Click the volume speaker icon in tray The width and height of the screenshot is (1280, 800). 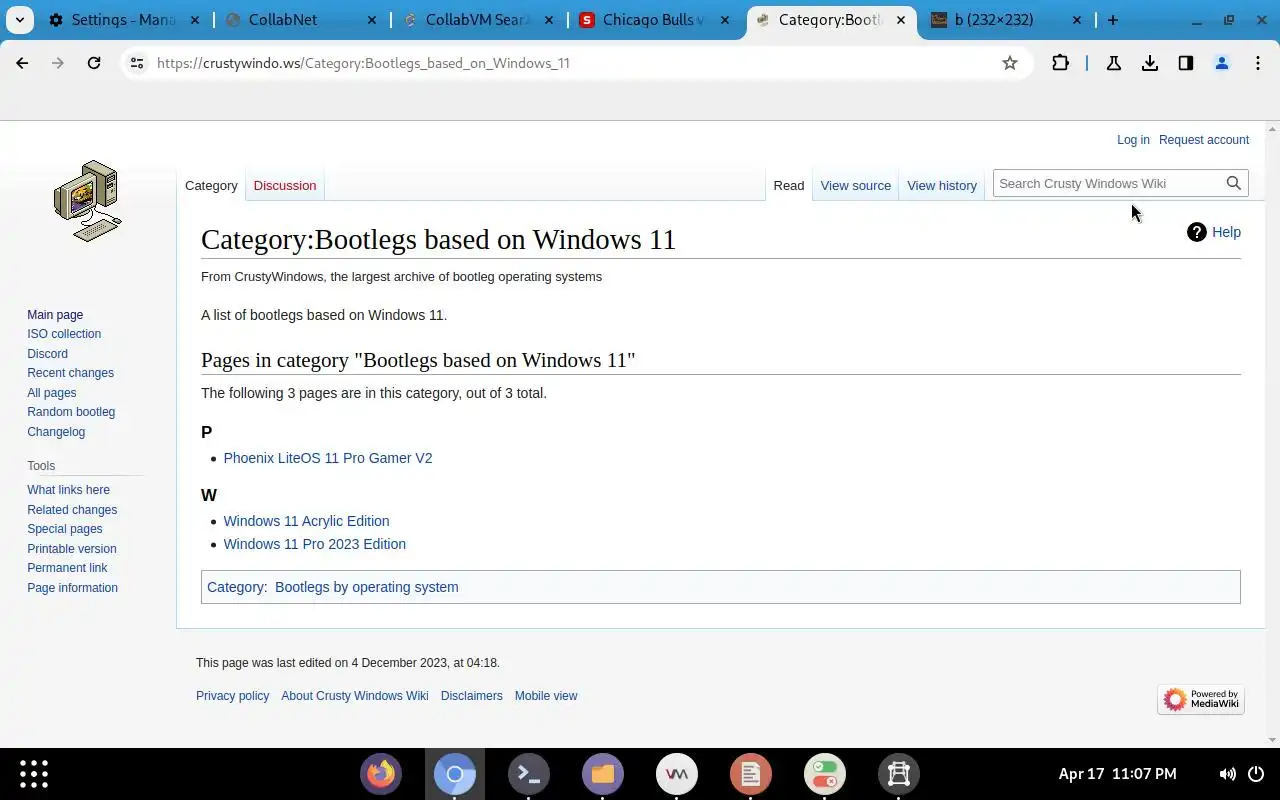pos(1227,774)
